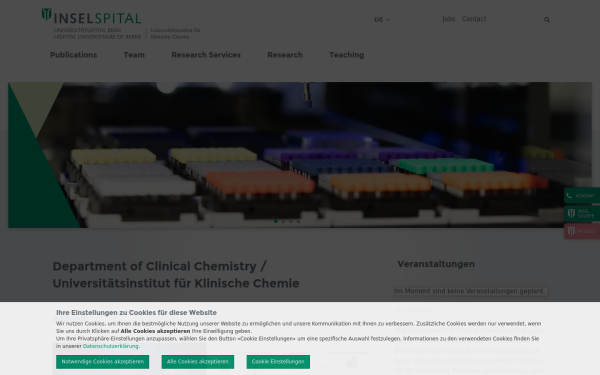The height and width of the screenshot is (375, 600).
Task: Follow the Jobs link
Action: click(448, 19)
